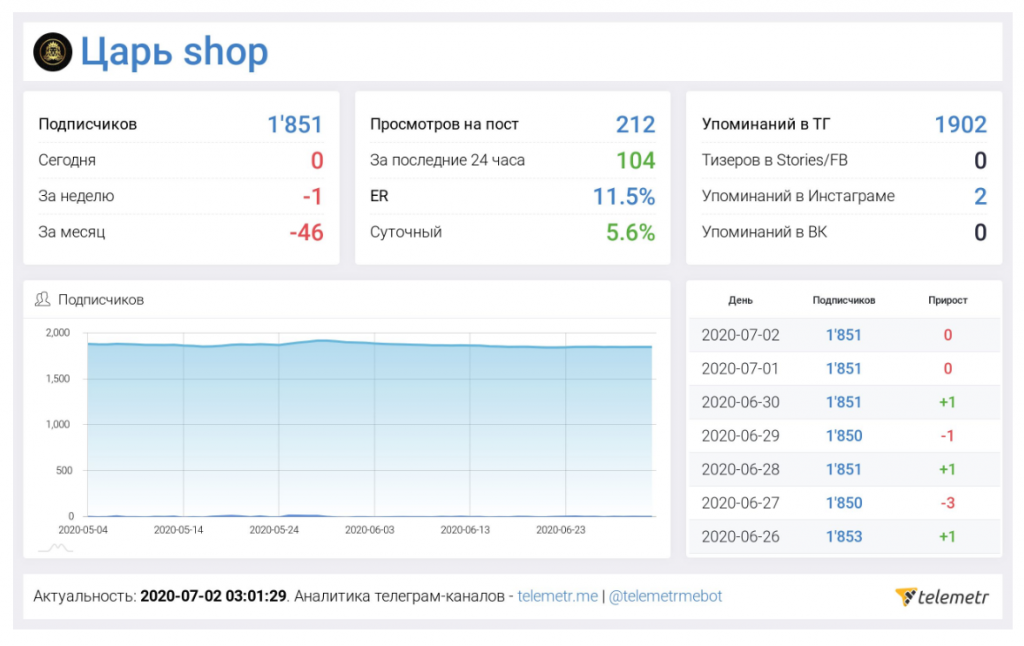Click the Просмотров на пост value 212
The width and height of the screenshot is (1024, 646).
pyautogui.click(x=635, y=125)
